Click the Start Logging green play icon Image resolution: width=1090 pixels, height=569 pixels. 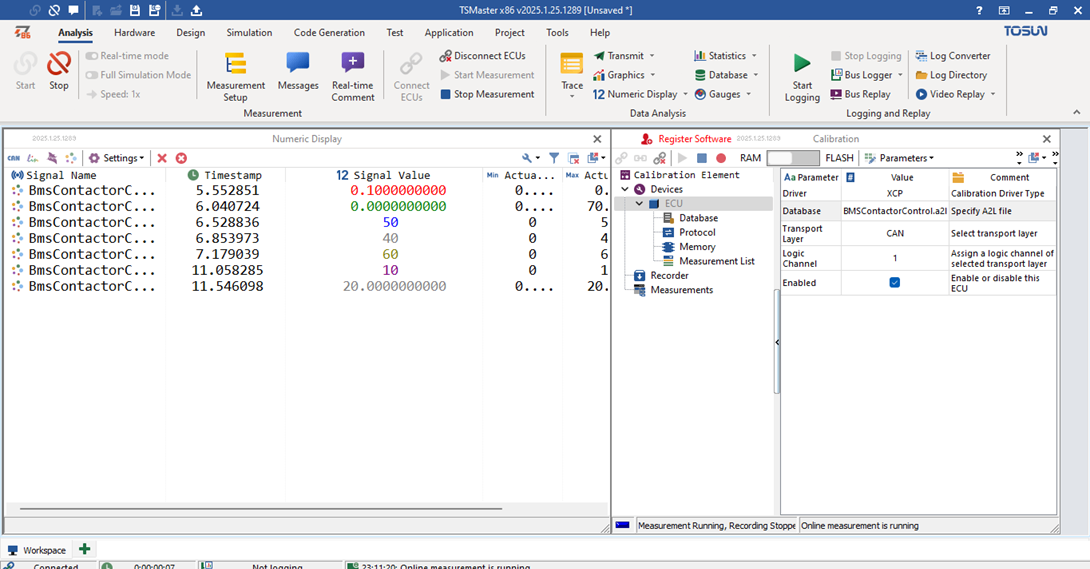click(x=802, y=63)
